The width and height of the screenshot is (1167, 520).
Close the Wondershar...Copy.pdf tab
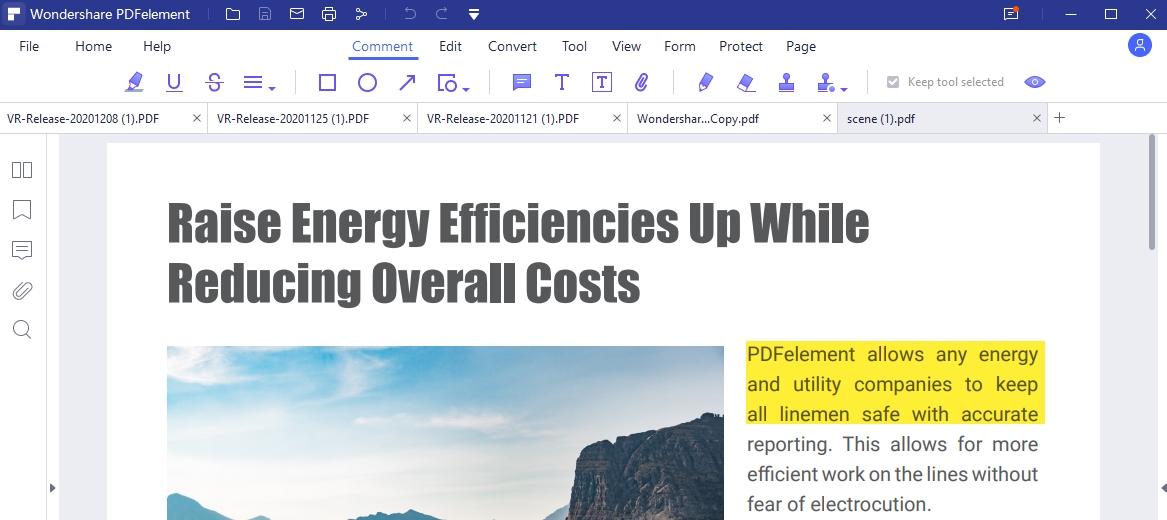point(826,118)
